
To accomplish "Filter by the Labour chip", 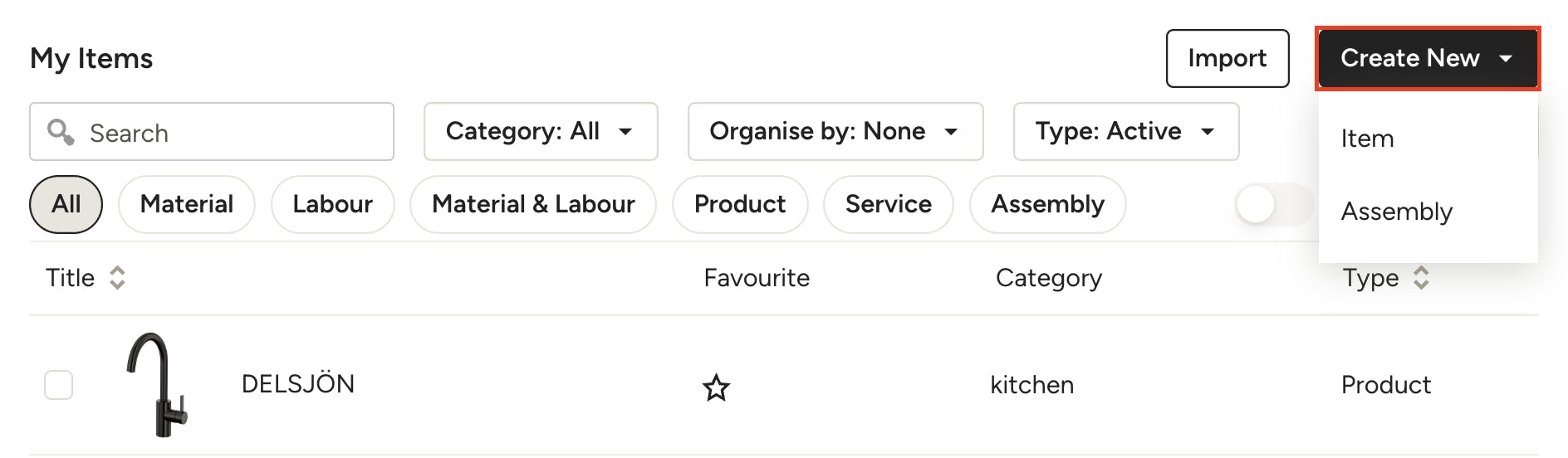I will tap(332, 204).
